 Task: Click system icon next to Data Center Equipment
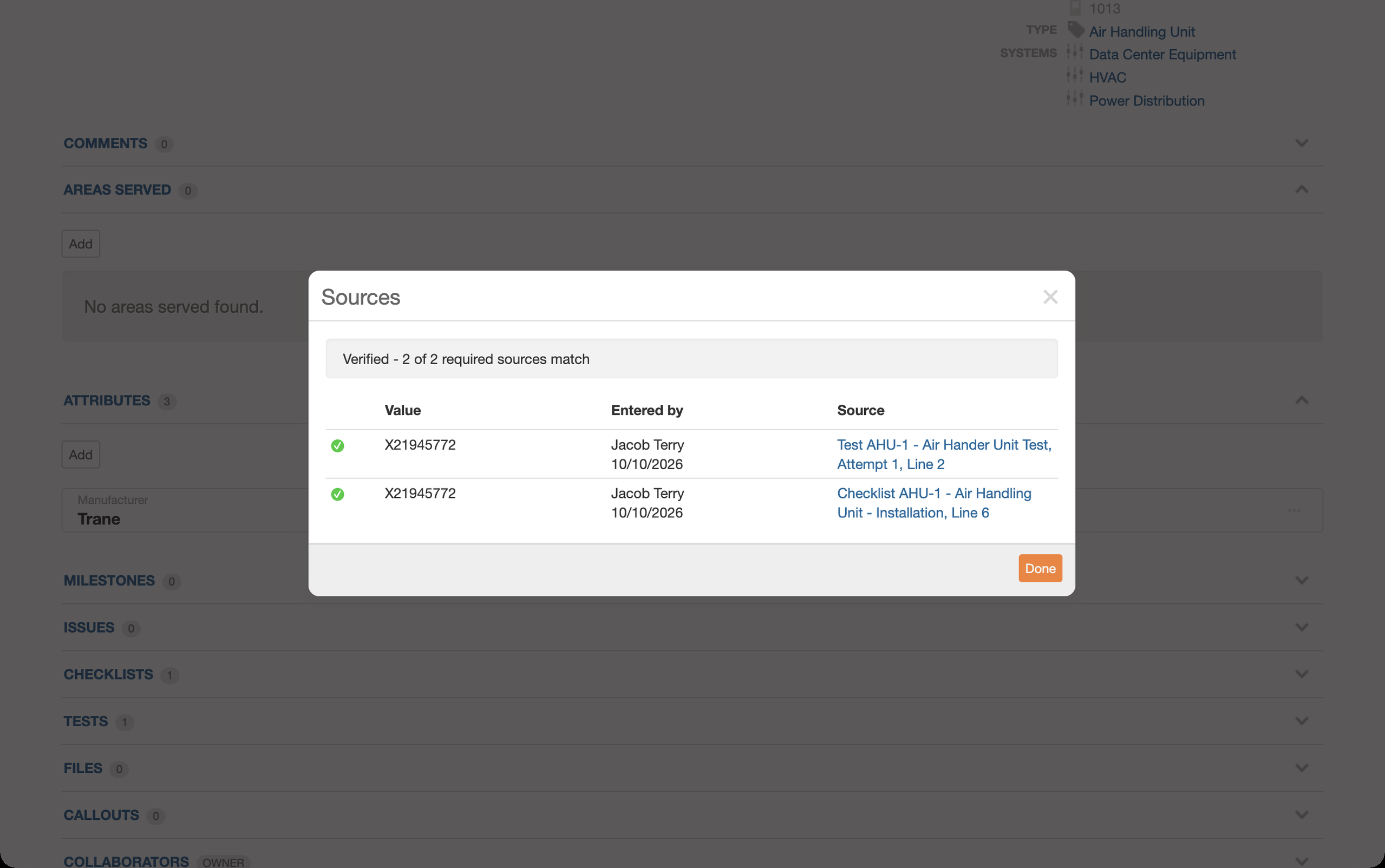[1075, 51]
